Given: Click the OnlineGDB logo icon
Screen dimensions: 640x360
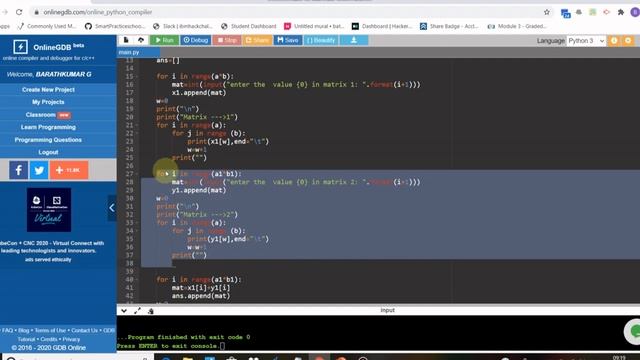Looking at the screenshot, I should 20,47.
